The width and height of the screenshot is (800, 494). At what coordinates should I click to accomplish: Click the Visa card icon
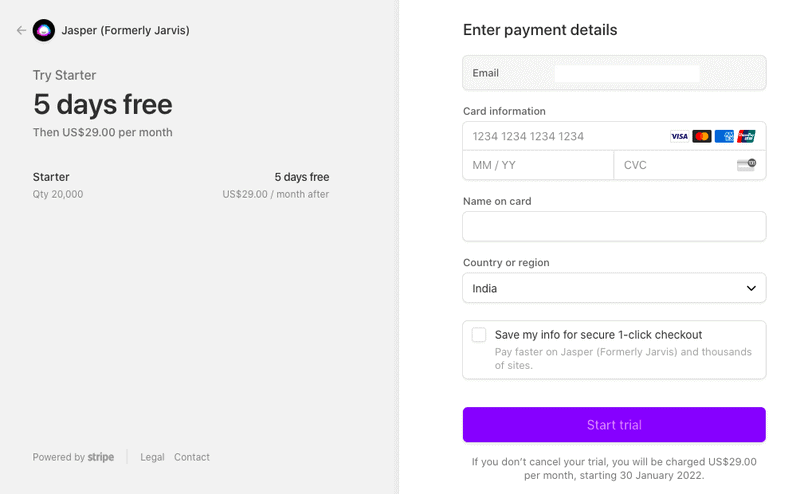pyautogui.click(x=679, y=136)
